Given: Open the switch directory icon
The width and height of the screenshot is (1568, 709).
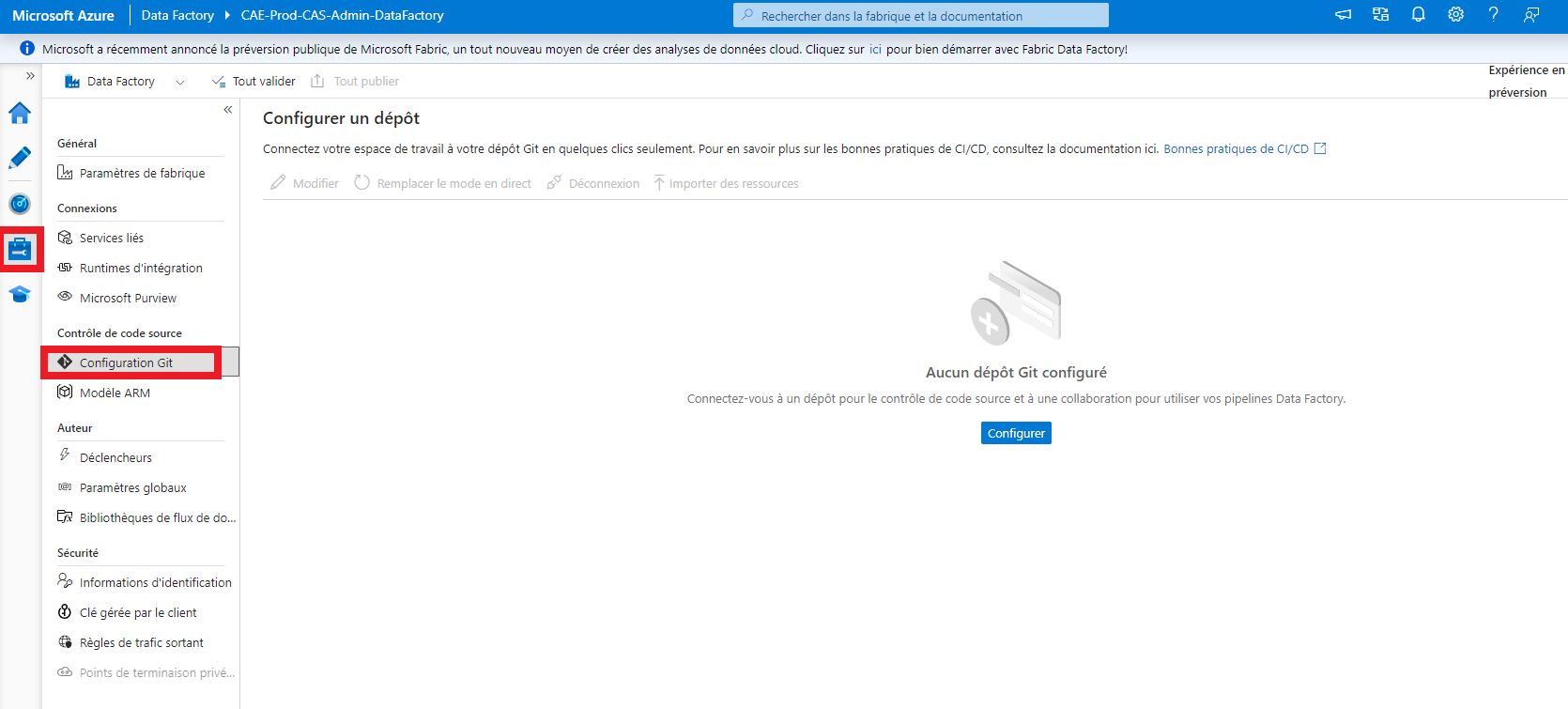Looking at the screenshot, I should click(x=1381, y=15).
